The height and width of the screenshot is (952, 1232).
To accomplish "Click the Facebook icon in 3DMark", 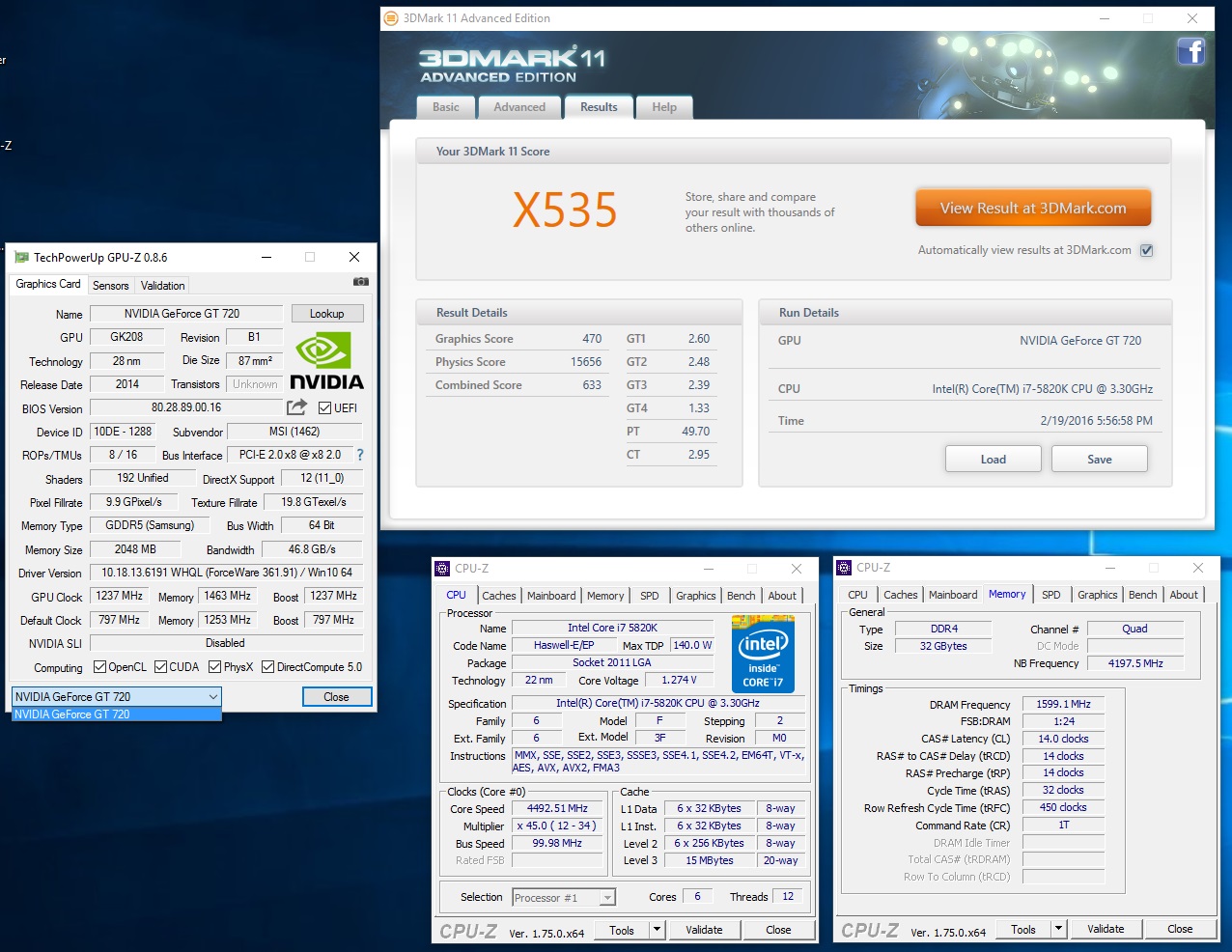I will coord(1191,51).
